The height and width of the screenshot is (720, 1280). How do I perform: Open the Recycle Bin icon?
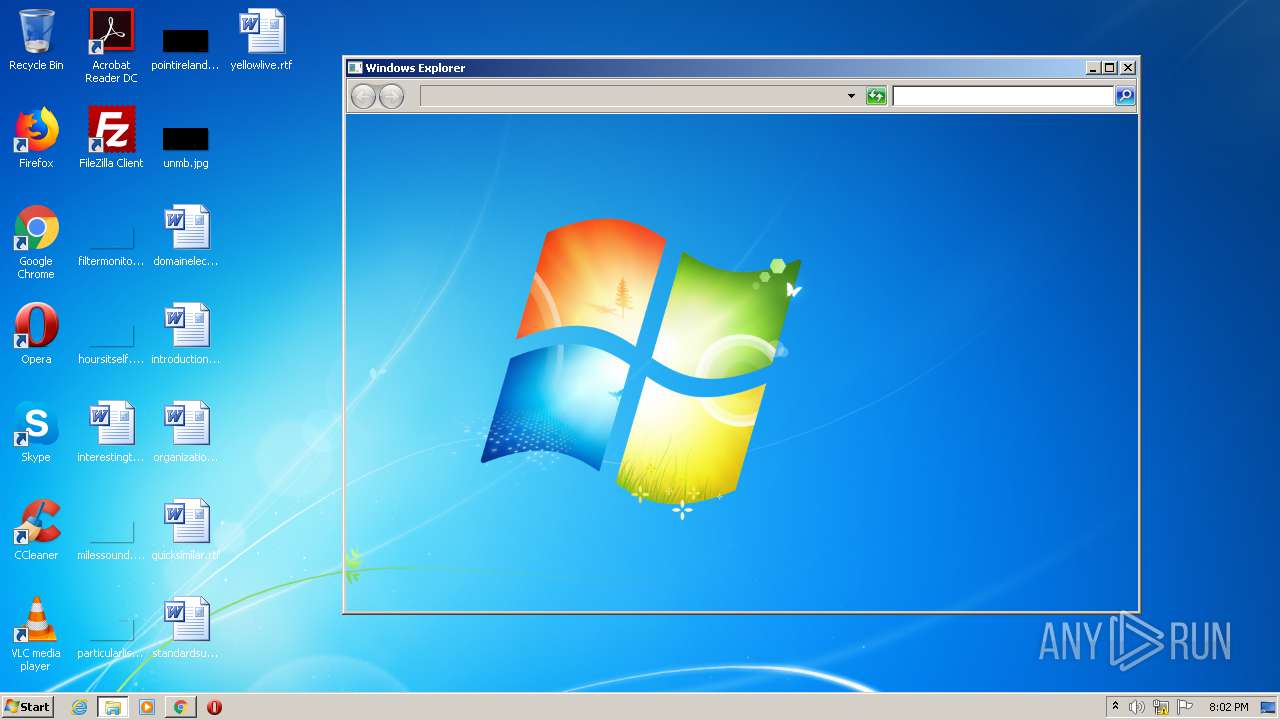tap(36, 40)
